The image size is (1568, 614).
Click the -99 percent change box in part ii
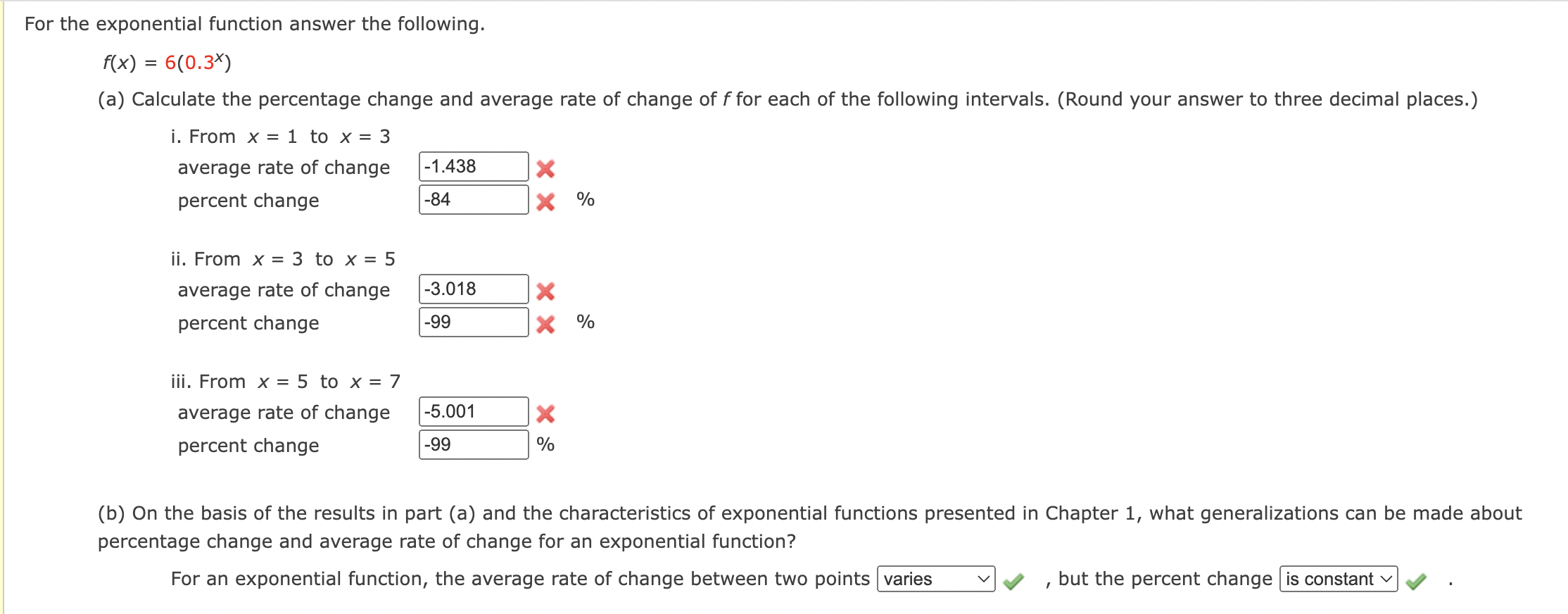click(473, 322)
